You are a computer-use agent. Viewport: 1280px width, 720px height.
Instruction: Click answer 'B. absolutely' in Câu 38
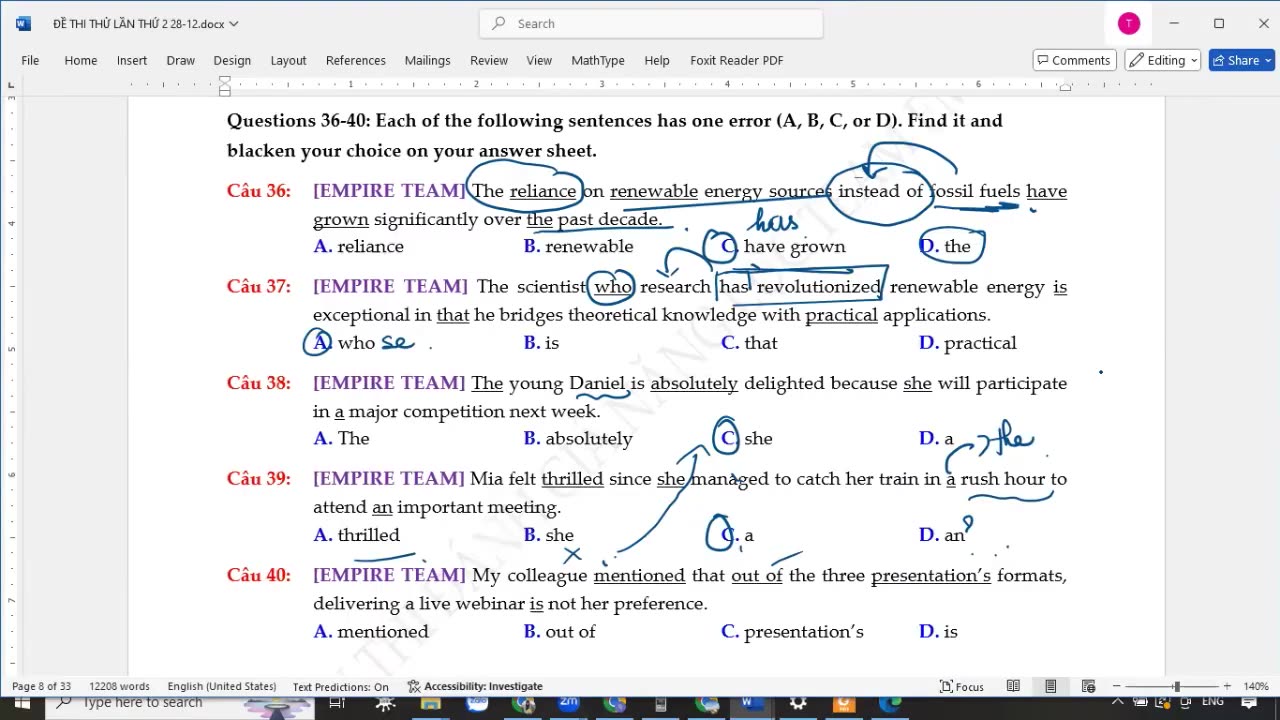pos(578,439)
